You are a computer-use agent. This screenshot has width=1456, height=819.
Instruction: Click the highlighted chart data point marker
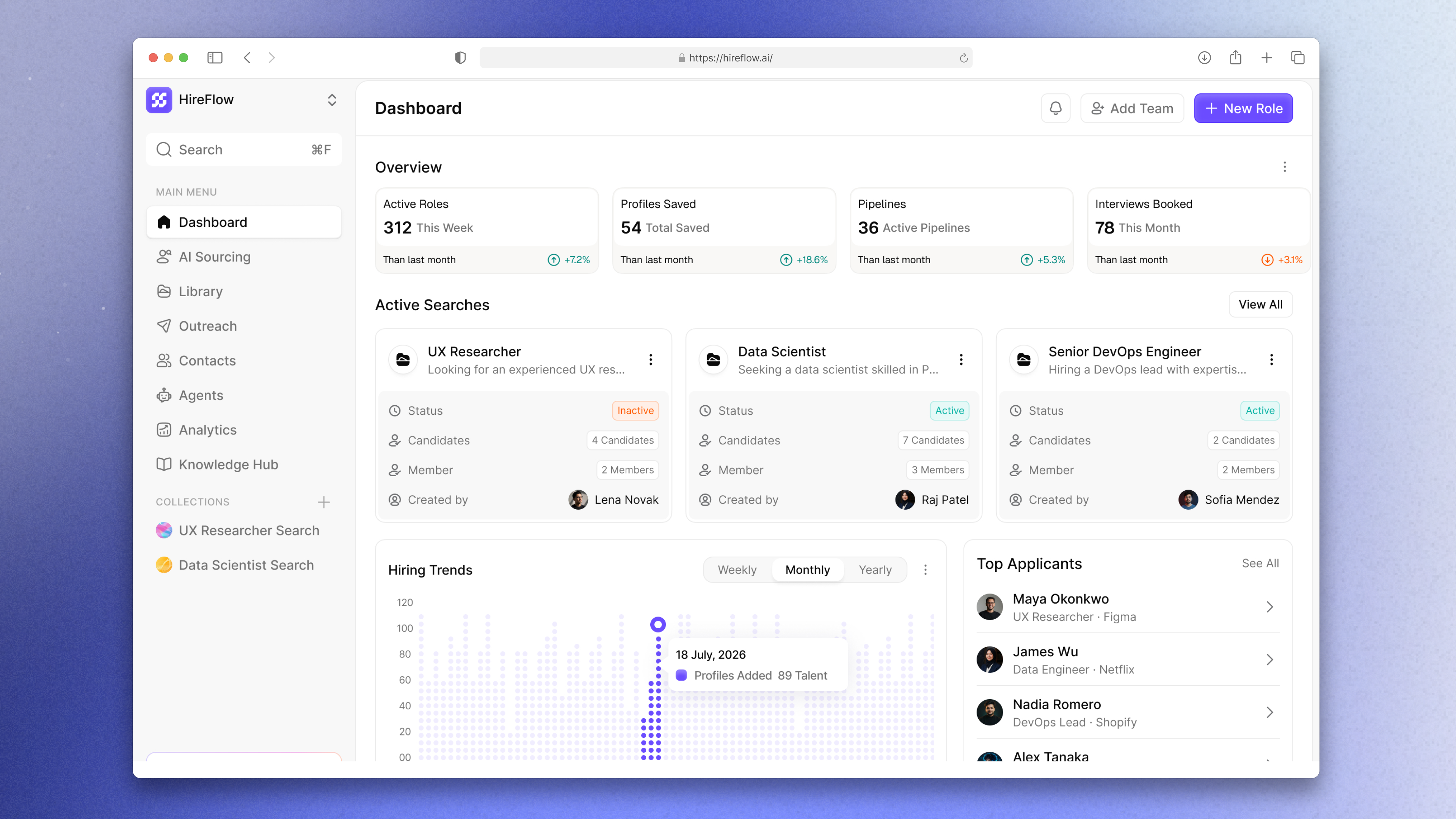[658, 624]
